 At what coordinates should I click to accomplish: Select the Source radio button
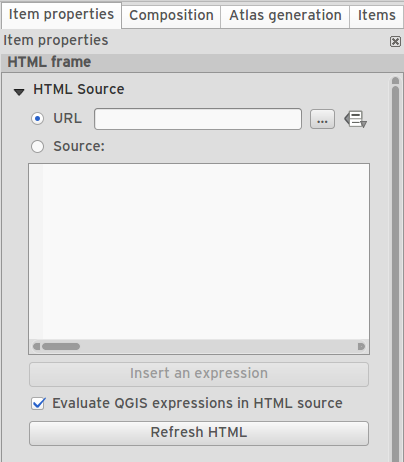click(37, 147)
